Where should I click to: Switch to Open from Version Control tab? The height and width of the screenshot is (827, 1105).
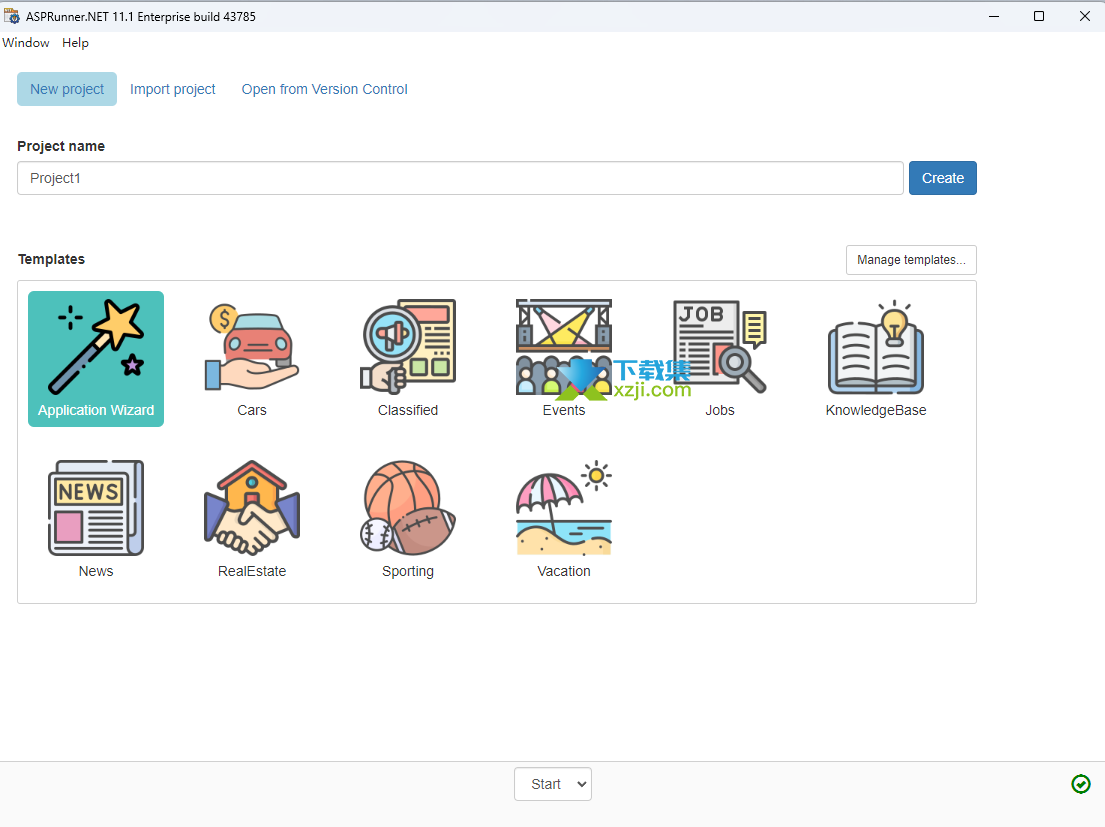tap(325, 89)
